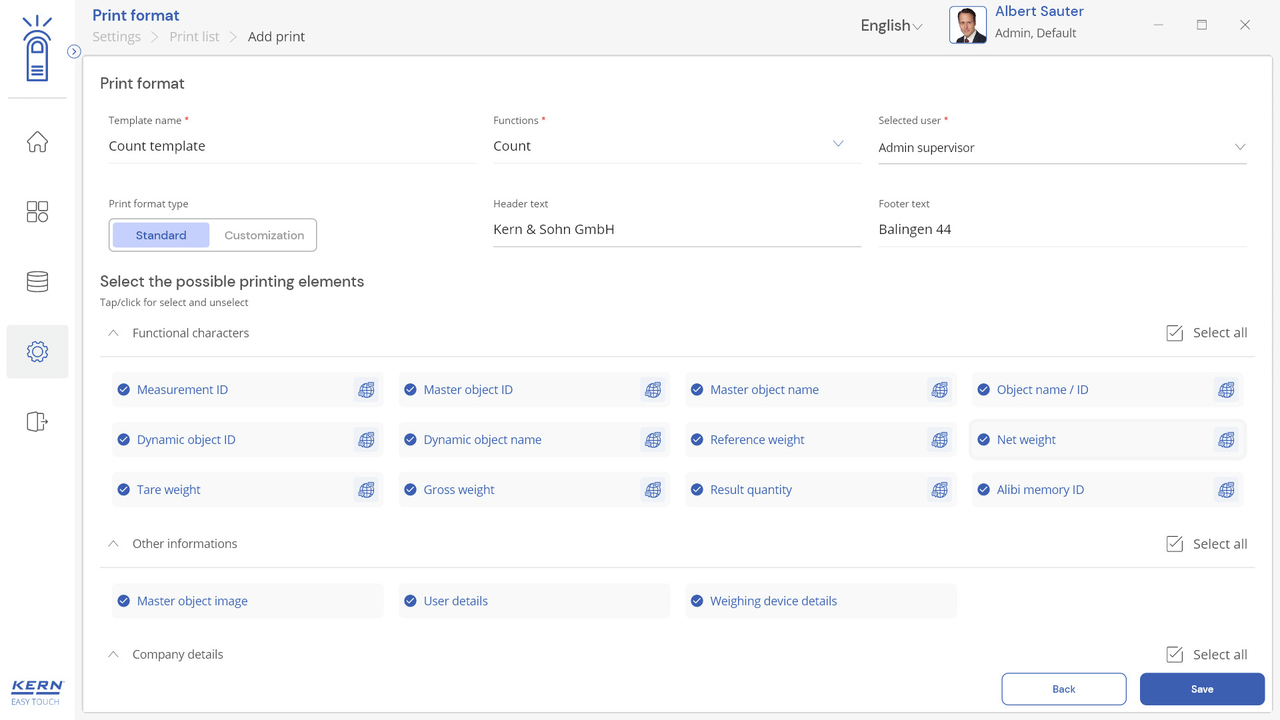Image resolution: width=1280 pixels, height=720 pixels.
Task: Click the globe icon for Measurement ID
Action: pyautogui.click(x=366, y=390)
